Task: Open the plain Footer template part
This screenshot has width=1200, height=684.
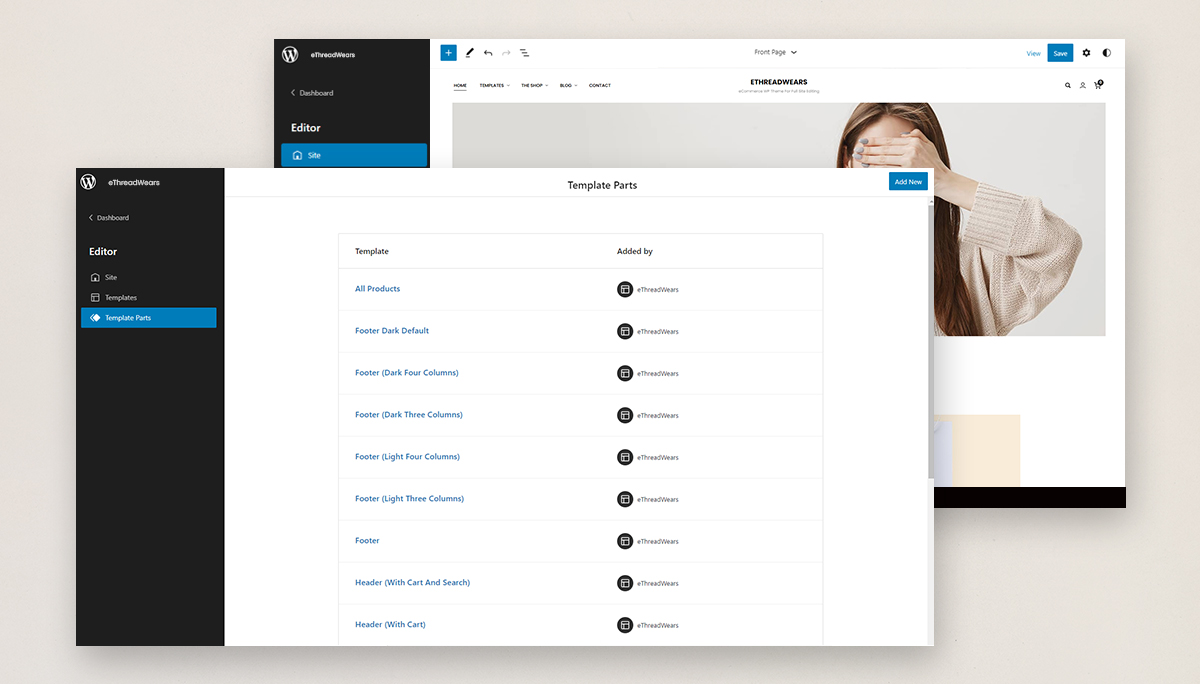Action: pyautogui.click(x=367, y=541)
